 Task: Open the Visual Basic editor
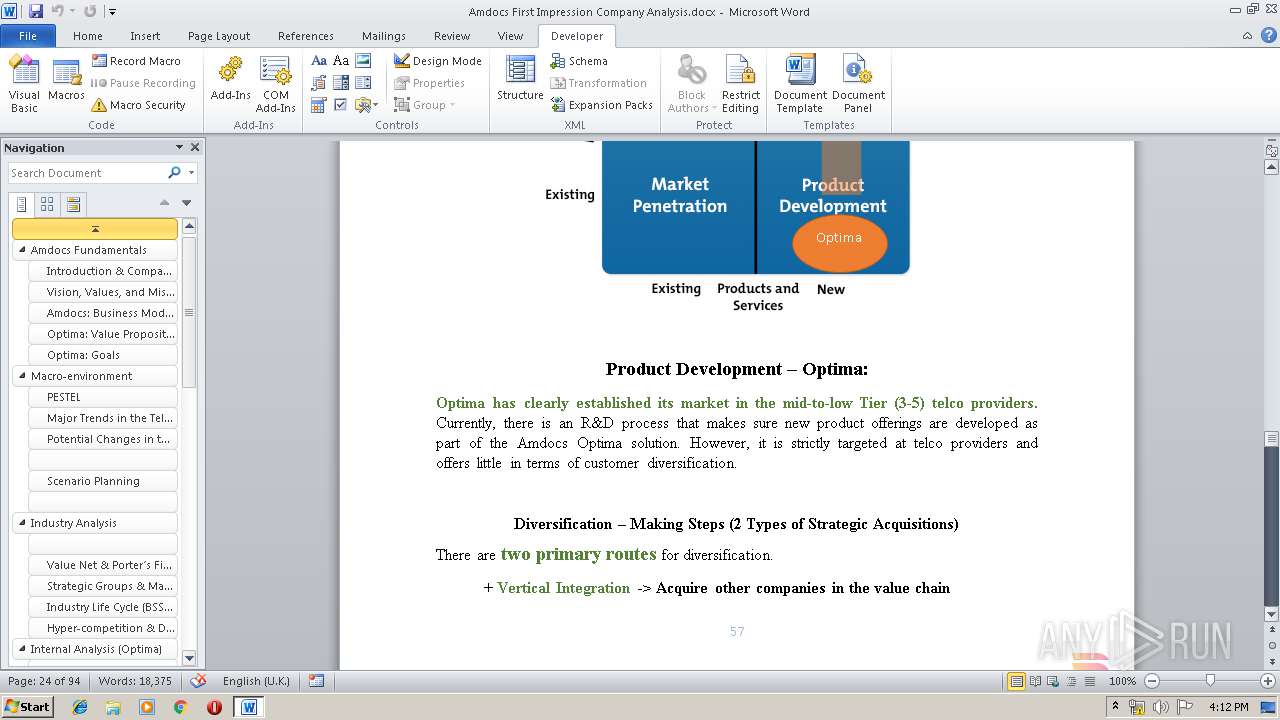(24, 84)
